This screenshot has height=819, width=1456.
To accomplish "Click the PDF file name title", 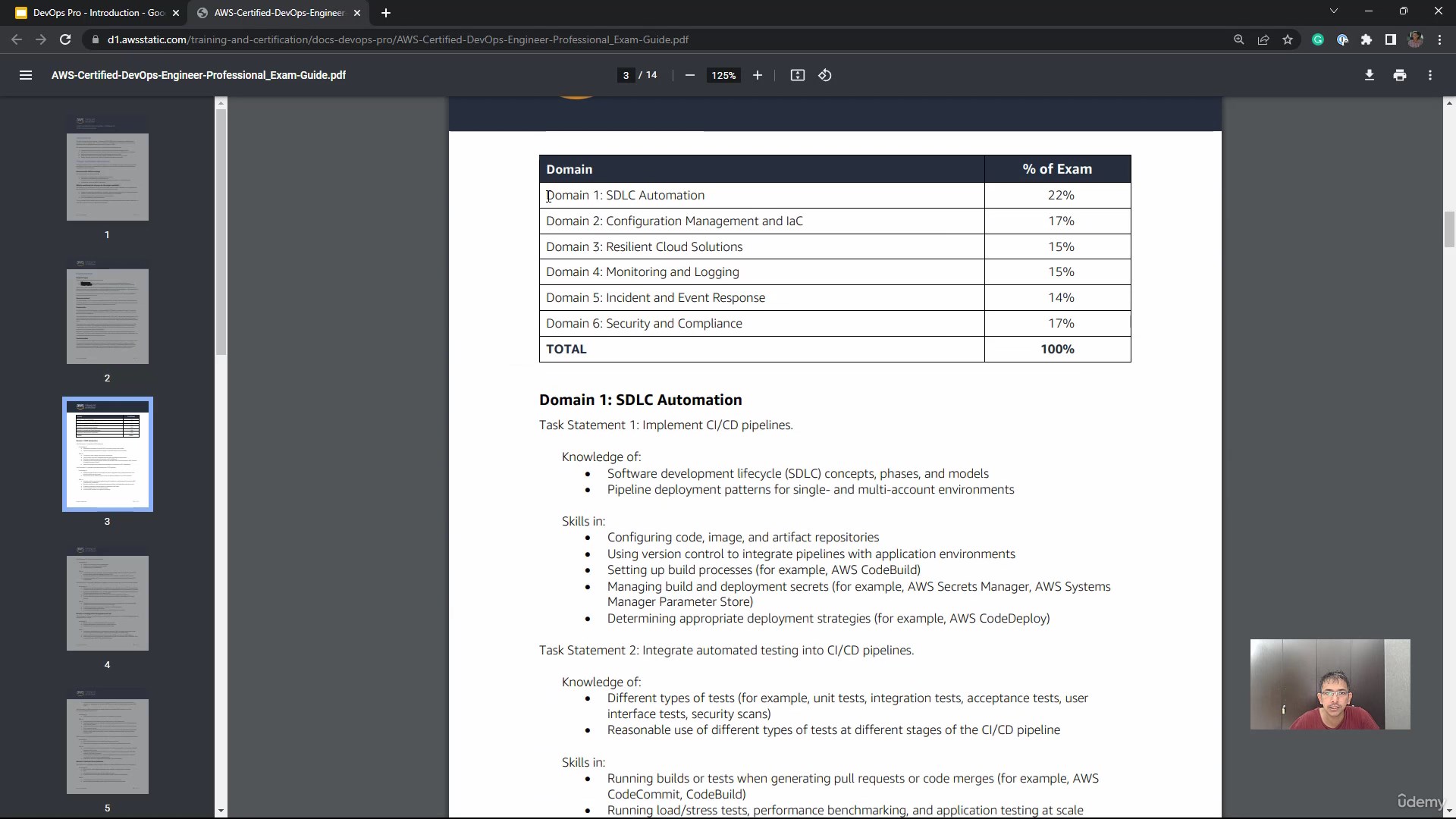I will [x=199, y=75].
